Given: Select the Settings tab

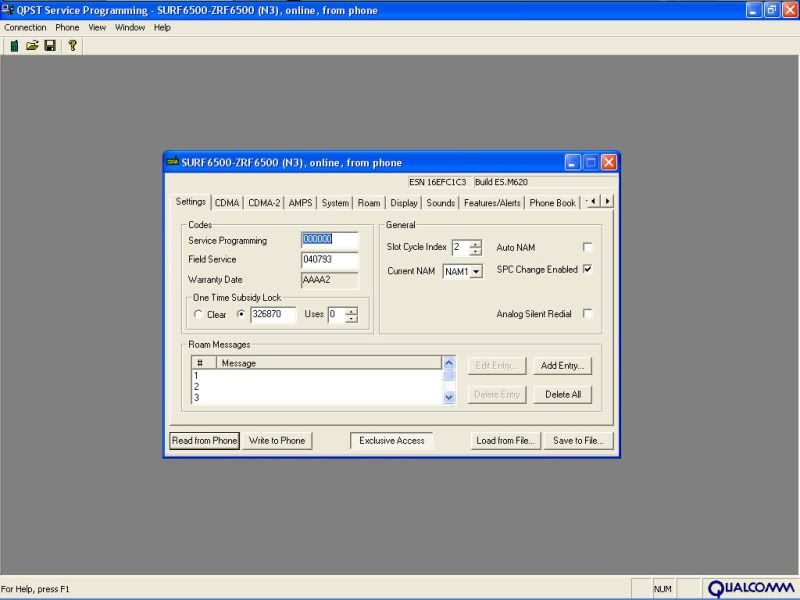Looking at the screenshot, I should [x=190, y=202].
